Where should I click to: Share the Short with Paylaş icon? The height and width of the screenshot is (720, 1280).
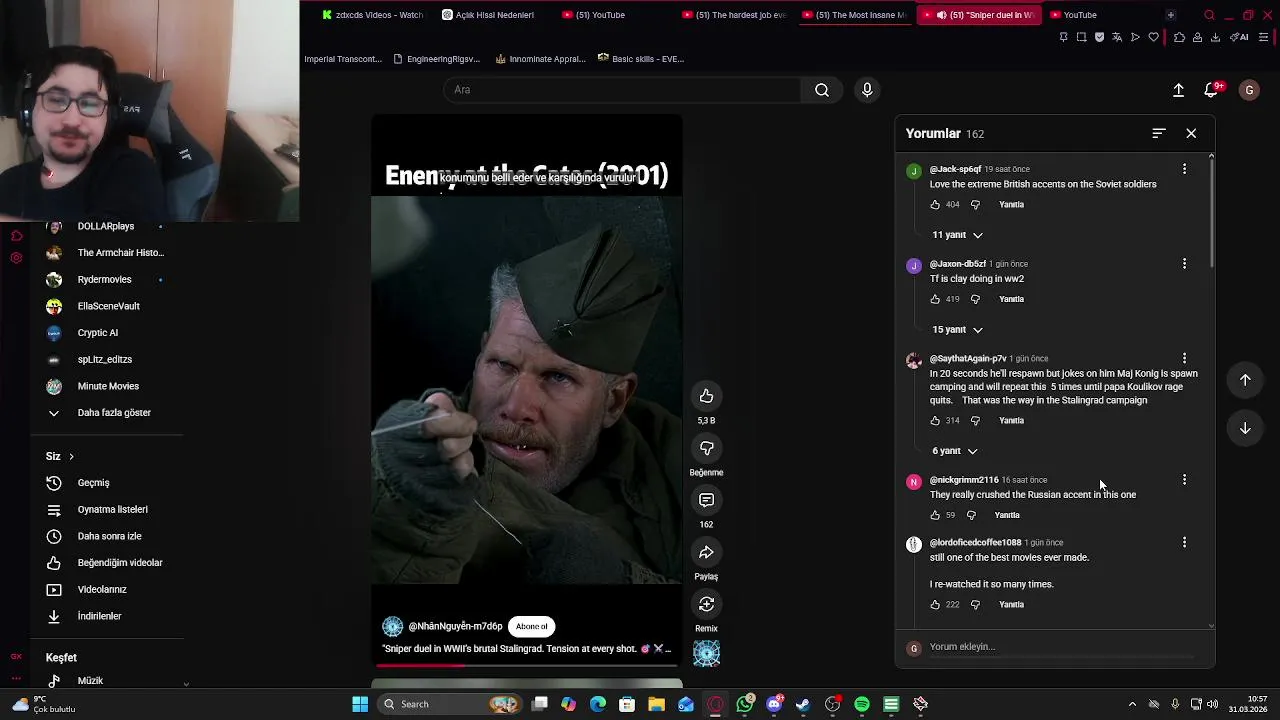tap(706, 552)
